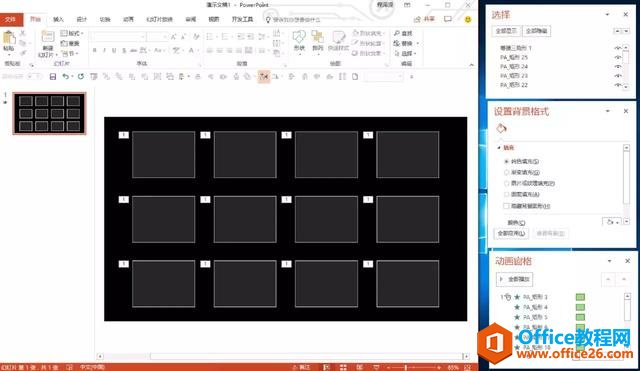Click the blank page icon in quick access toolbar
This screenshot has height=371, width=640.
click(x=355, y=76)
